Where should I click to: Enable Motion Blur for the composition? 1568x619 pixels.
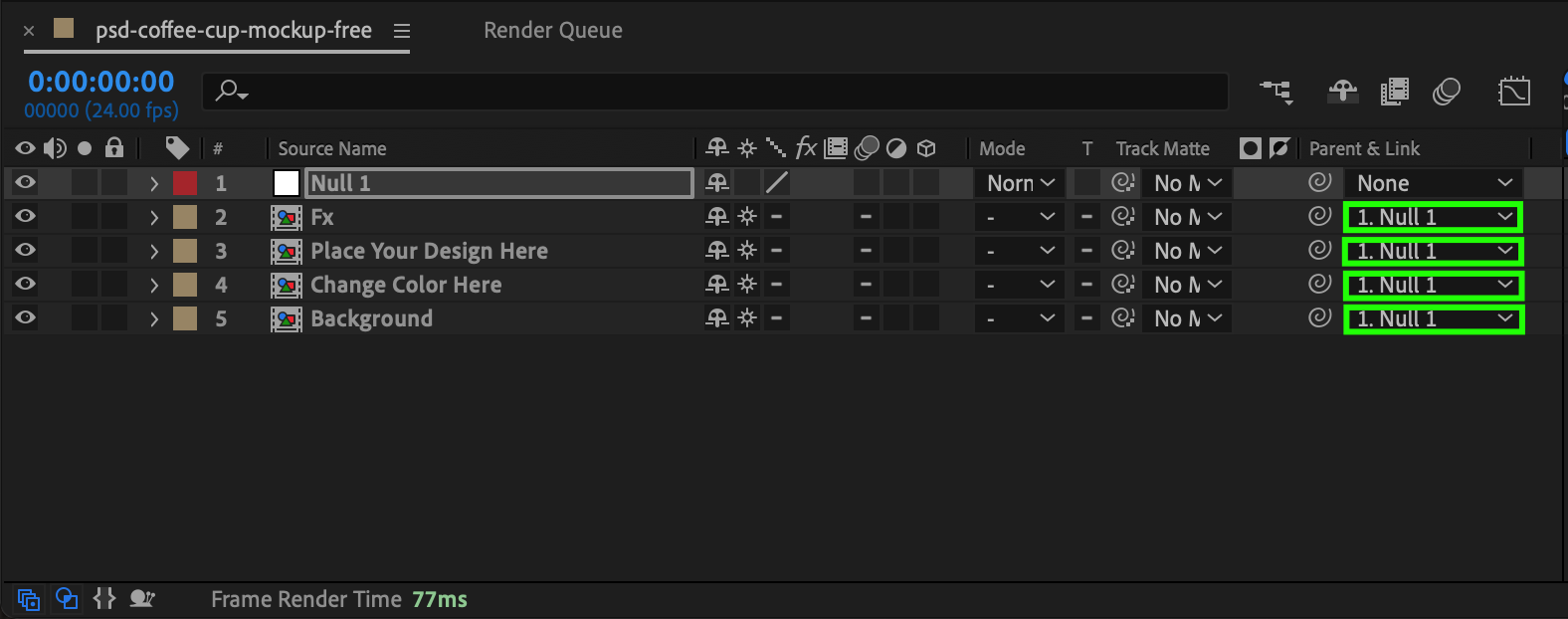click(x=1446, y=93)
